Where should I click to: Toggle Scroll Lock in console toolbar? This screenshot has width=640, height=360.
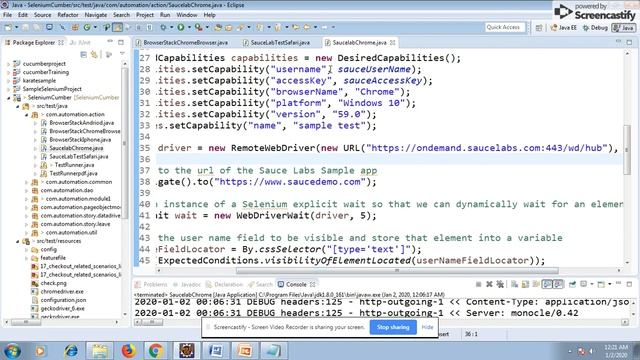(525, 284)
